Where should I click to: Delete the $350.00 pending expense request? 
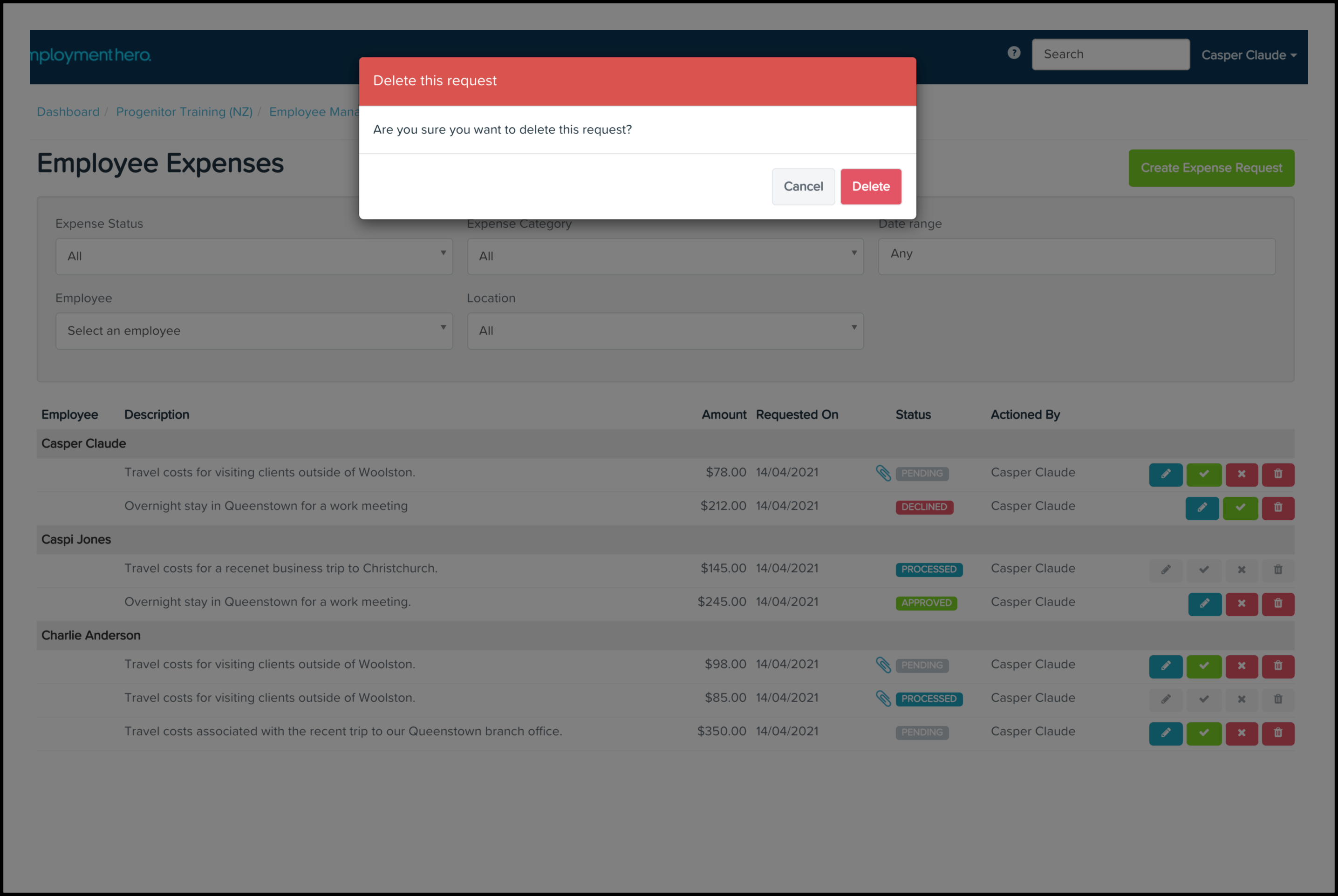click(x=1277, y=733)
